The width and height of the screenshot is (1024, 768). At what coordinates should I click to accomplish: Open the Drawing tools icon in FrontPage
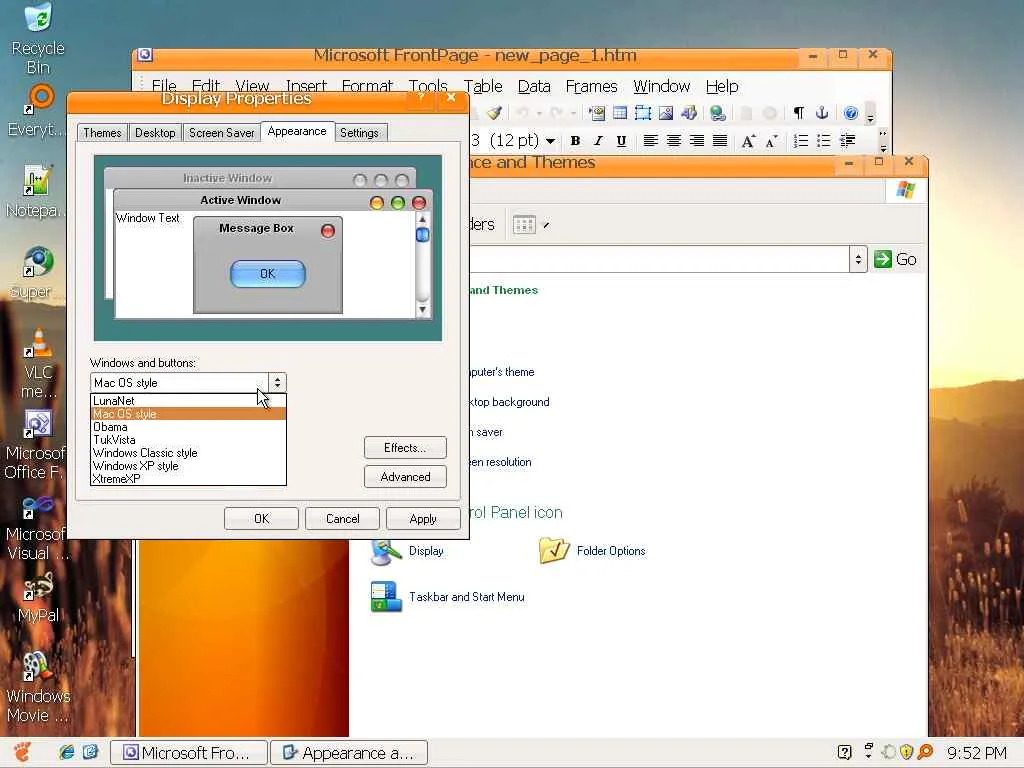coord(689,113)
